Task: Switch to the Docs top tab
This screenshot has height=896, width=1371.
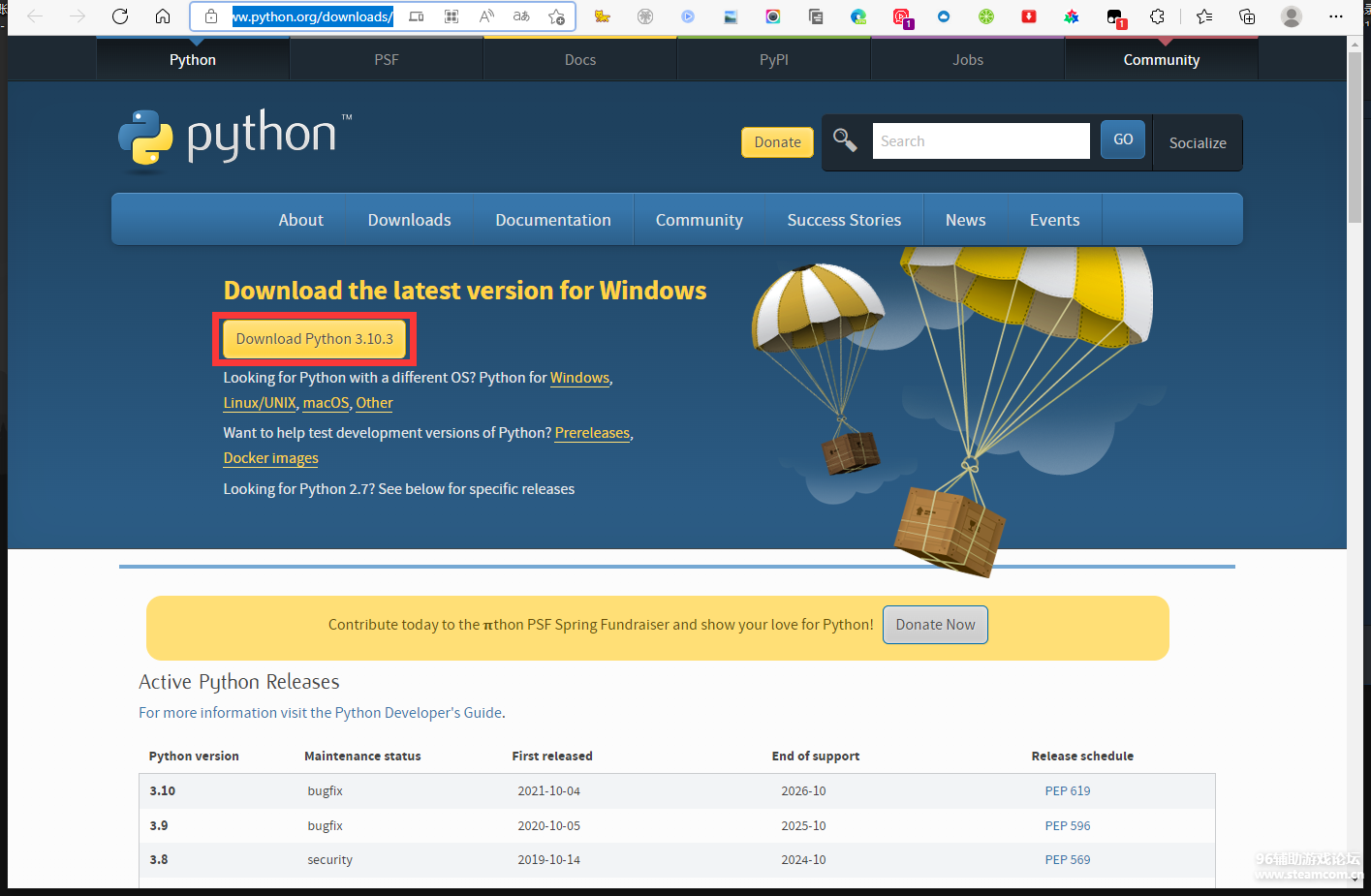Action: tap(579, 60)
